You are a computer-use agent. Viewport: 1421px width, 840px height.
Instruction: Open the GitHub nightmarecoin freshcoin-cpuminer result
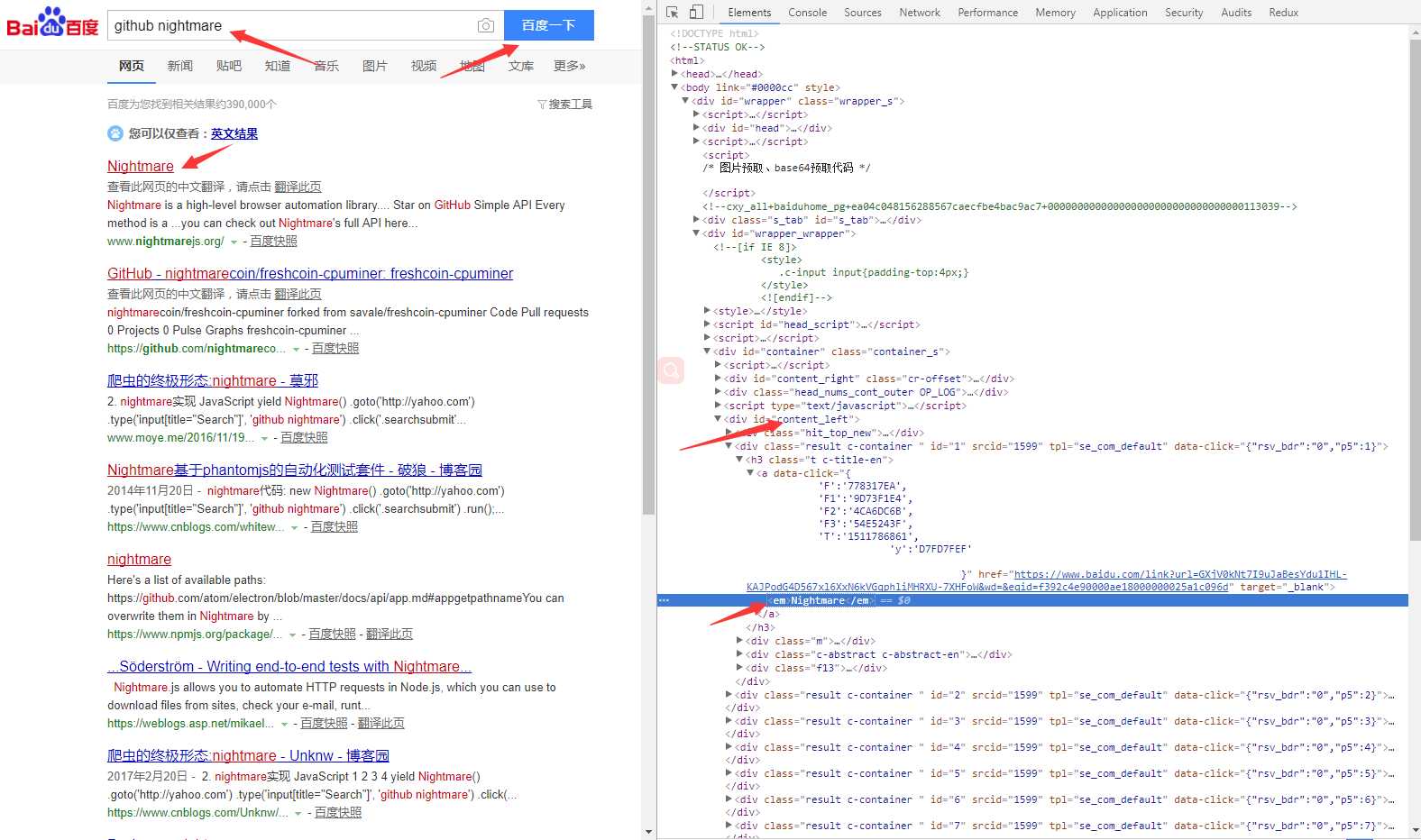point(310,273)
